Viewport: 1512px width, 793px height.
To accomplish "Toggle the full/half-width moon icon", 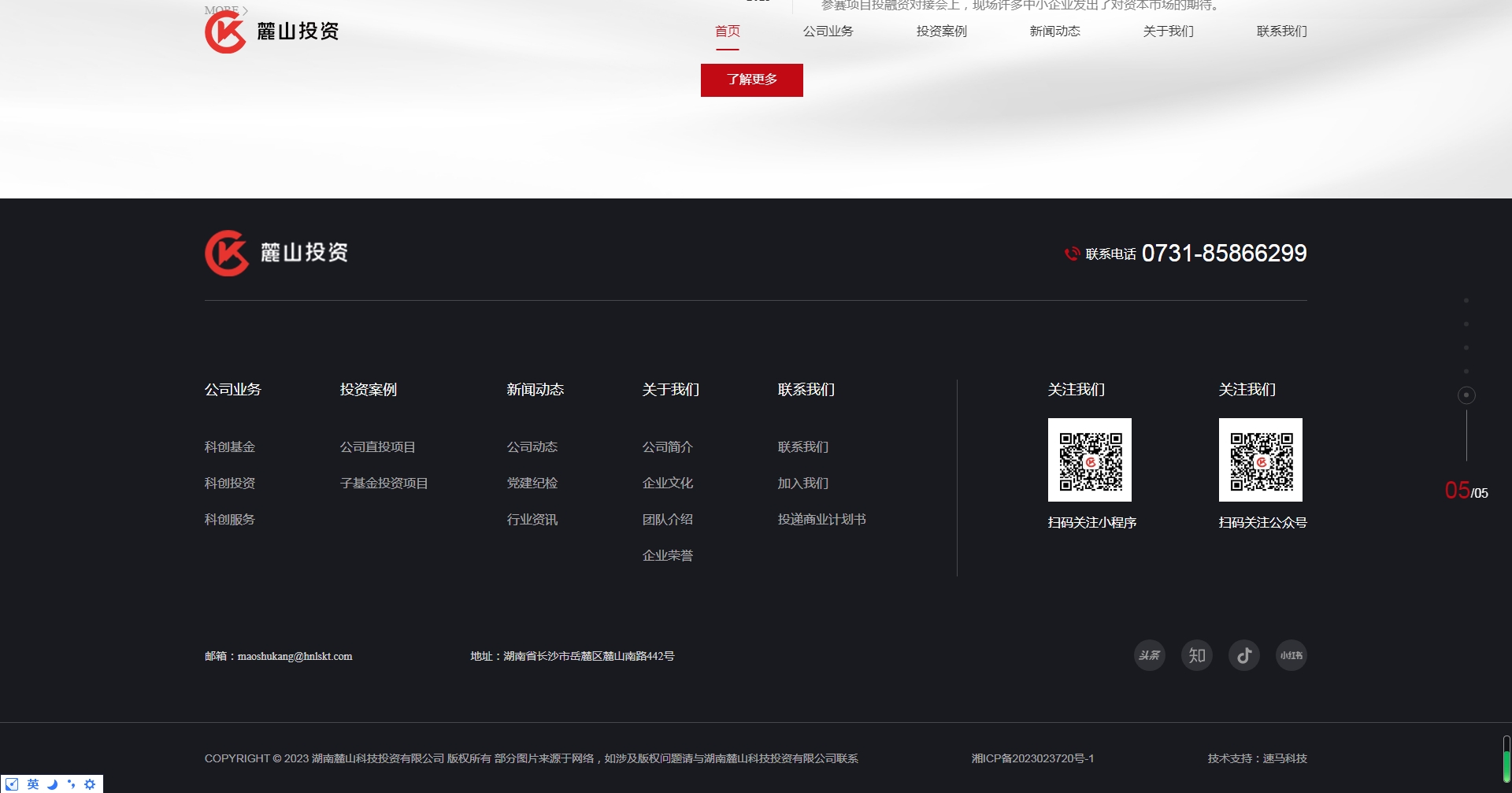I will coord(52,784).
